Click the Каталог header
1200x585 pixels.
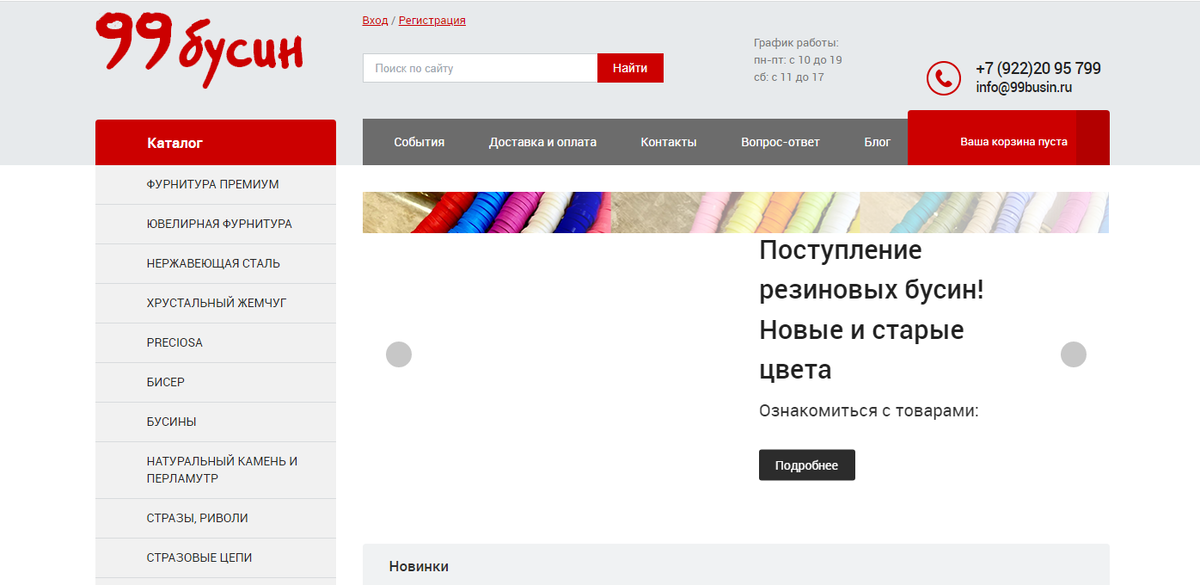click(x=215, y=143)
